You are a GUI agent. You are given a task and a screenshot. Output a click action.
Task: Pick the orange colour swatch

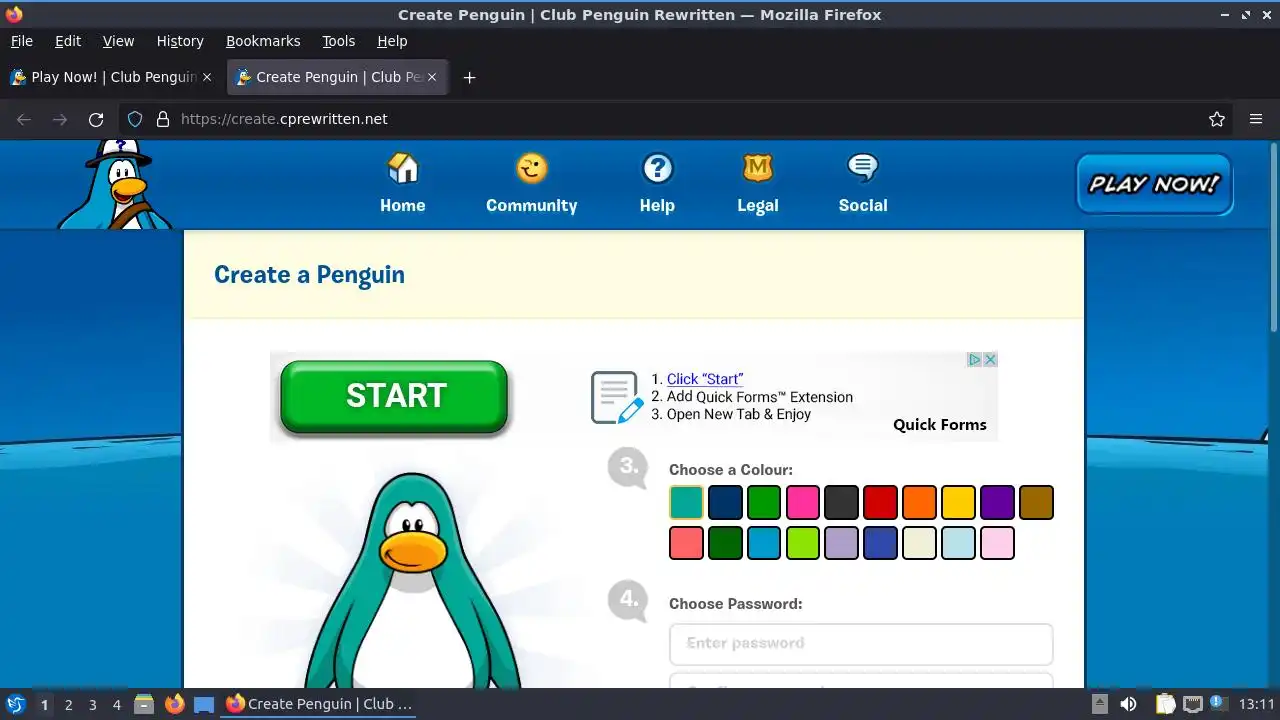pyautogui.click(x=919, y=502)
